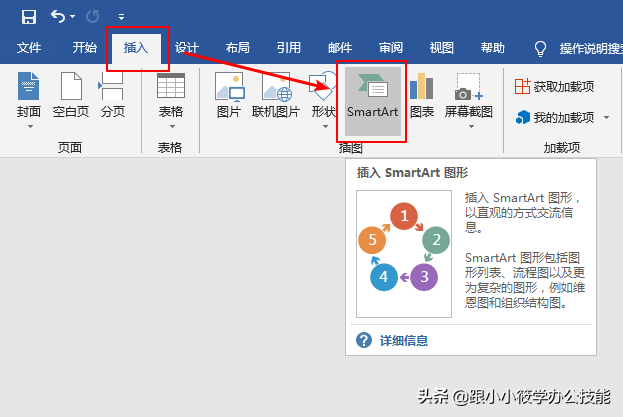The height and width of the screenshot is (417, 623).
Task: Expand the 我的加载项 dropdown arrow
Action: (606, 118)
